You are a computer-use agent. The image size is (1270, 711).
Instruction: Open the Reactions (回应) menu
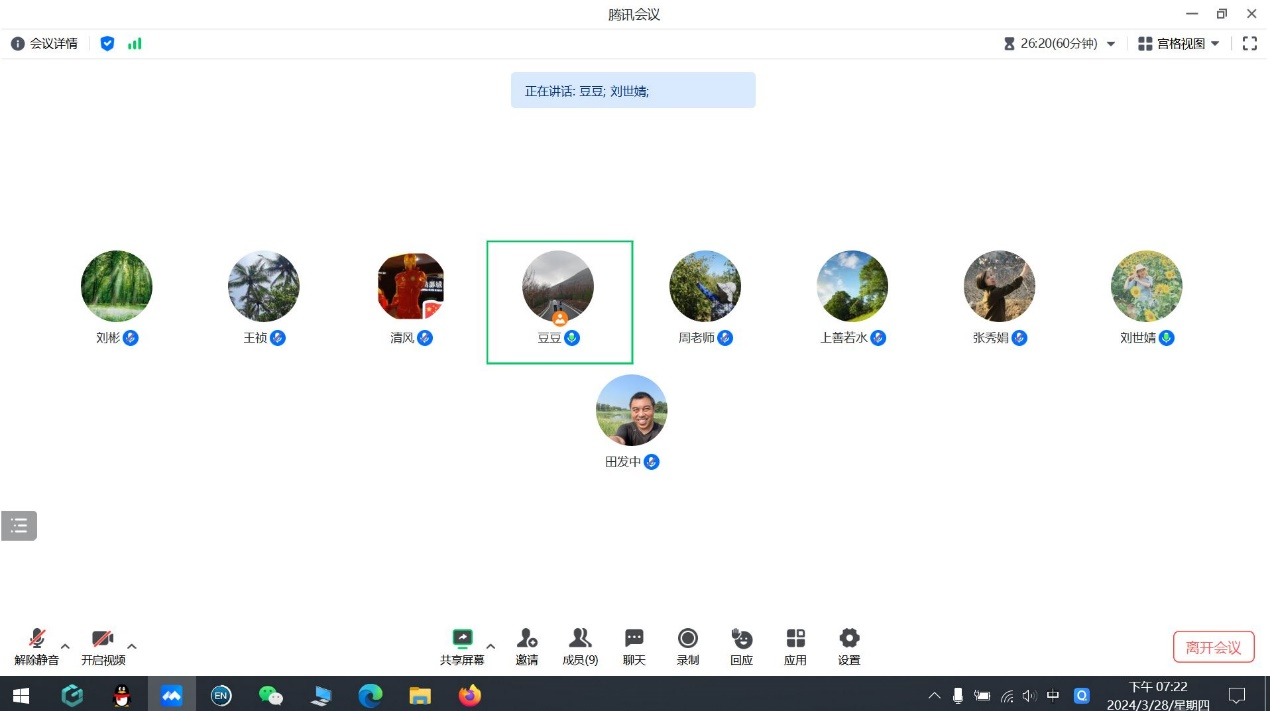tap(741, 646)
